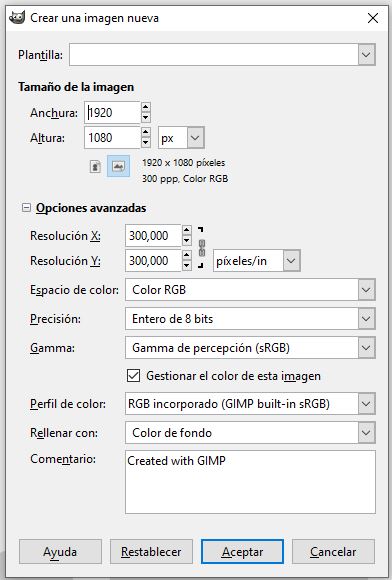Open the Plantilla dropdown

click(x=366, y=55)
